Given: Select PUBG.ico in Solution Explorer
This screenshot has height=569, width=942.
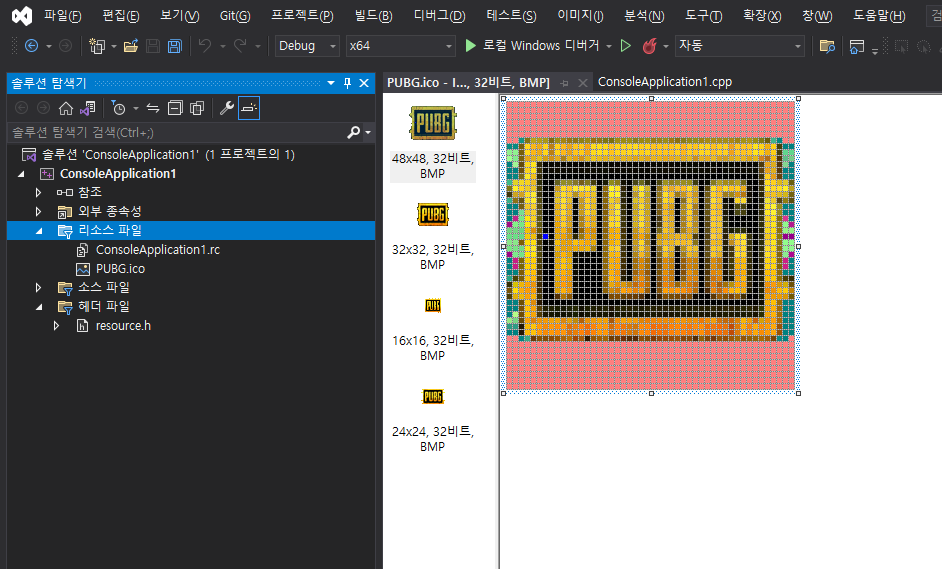Looking at the screenshot, I should point(120,269).
